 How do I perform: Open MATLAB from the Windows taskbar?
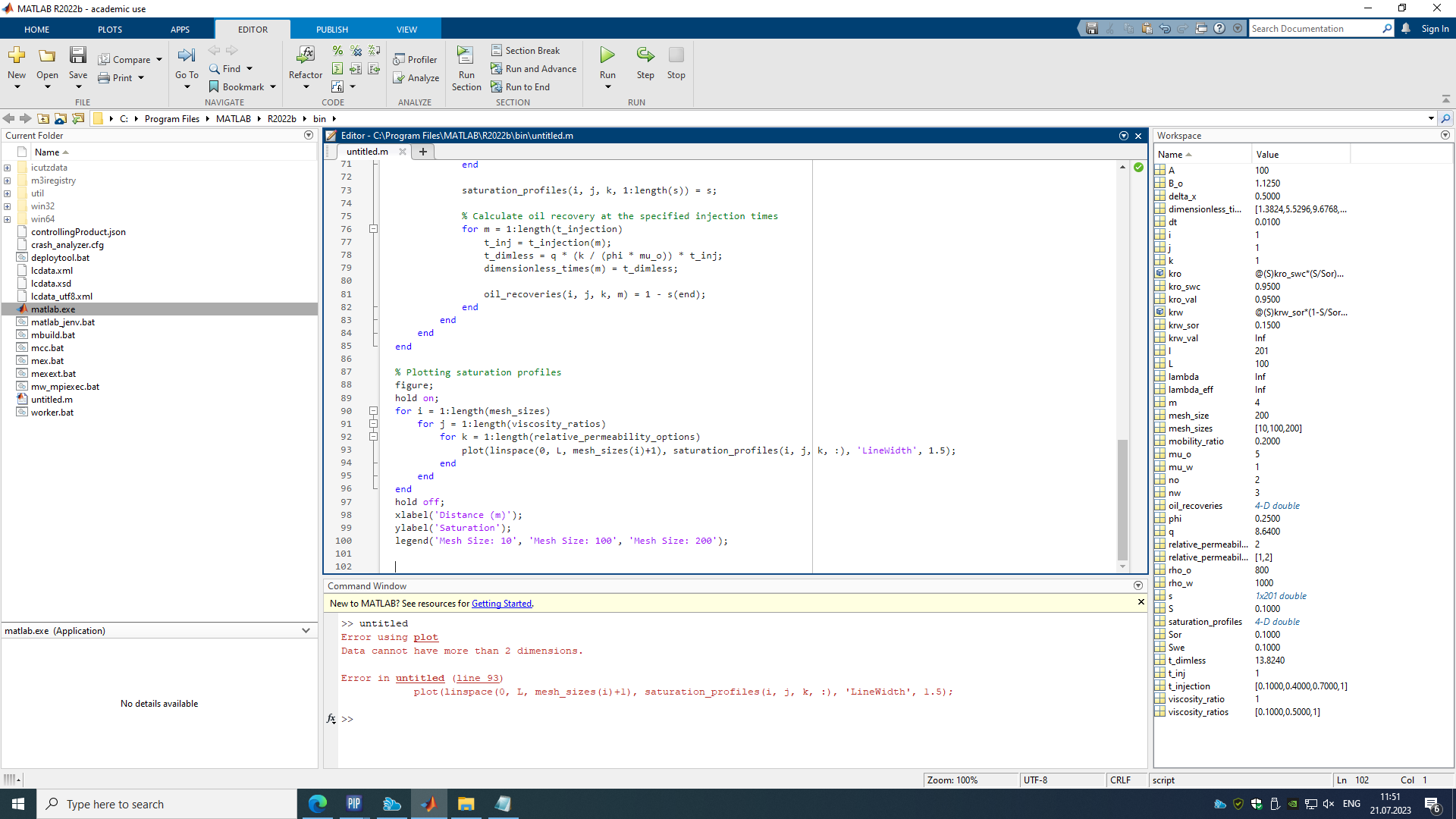coord(429,804)
